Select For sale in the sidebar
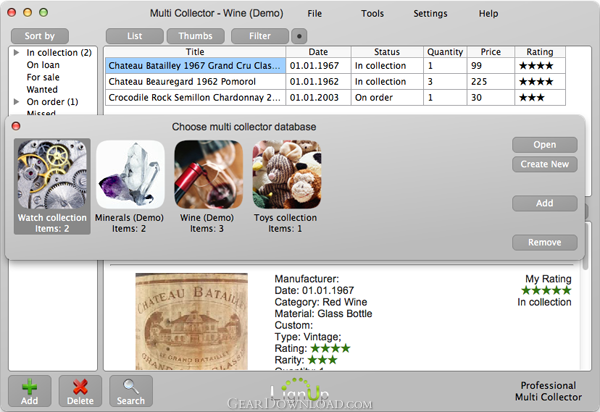 tap(43, 77)
